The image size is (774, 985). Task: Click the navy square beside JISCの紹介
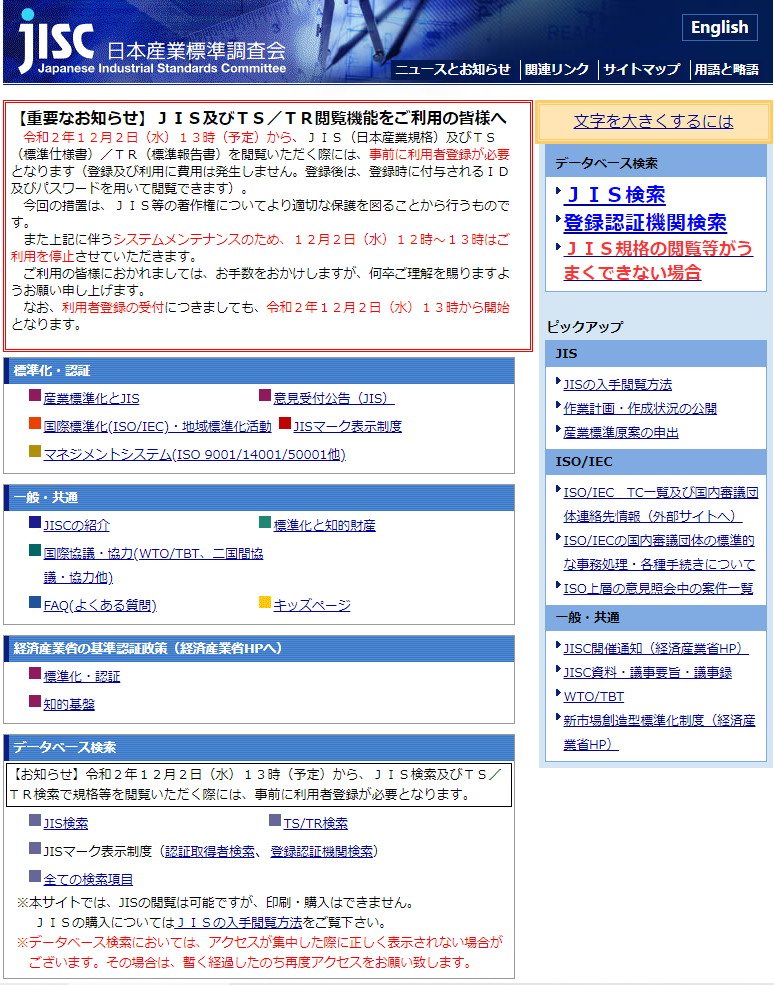[35, 522]
